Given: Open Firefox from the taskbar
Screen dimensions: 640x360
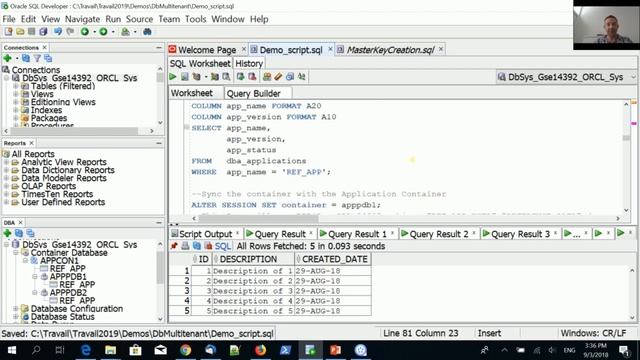Looking at the screenshot, I should tap(260, 350).
